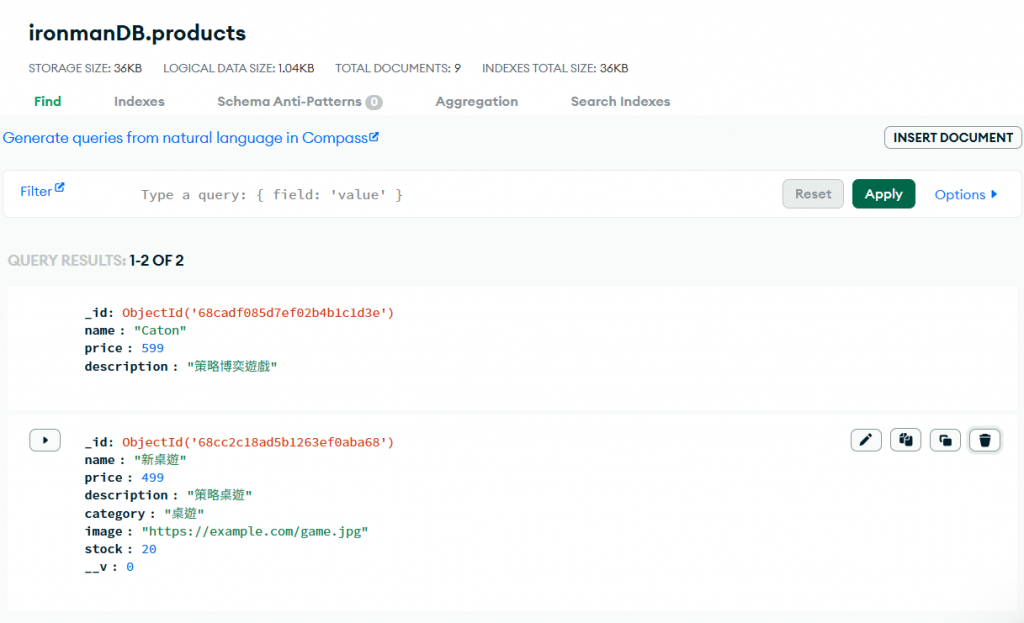Open the Options dropdown for query
This screenshot has width=1024, height=623.
tap(966, 195)
